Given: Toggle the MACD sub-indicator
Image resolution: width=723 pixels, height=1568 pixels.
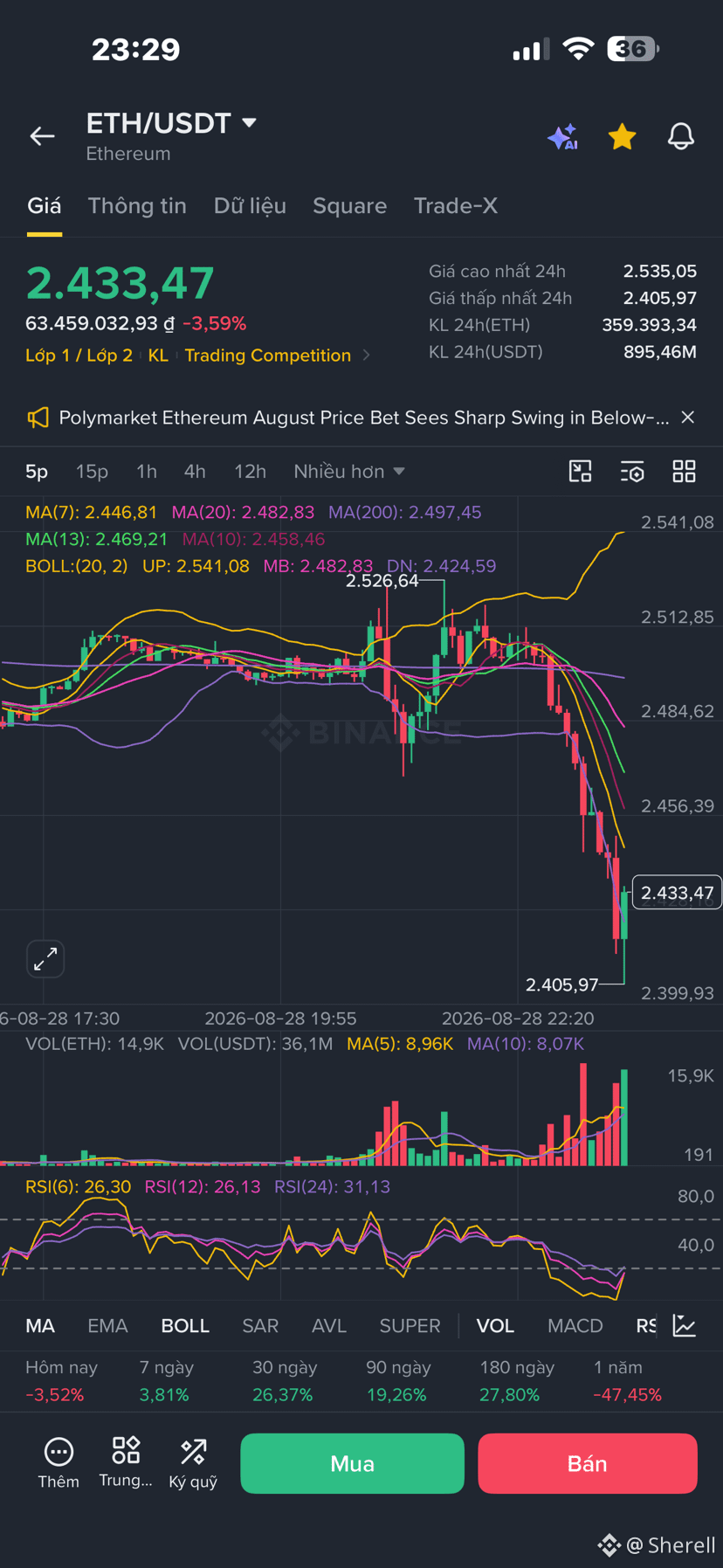Looking at the screenshot, I should tap(575, 1326).
